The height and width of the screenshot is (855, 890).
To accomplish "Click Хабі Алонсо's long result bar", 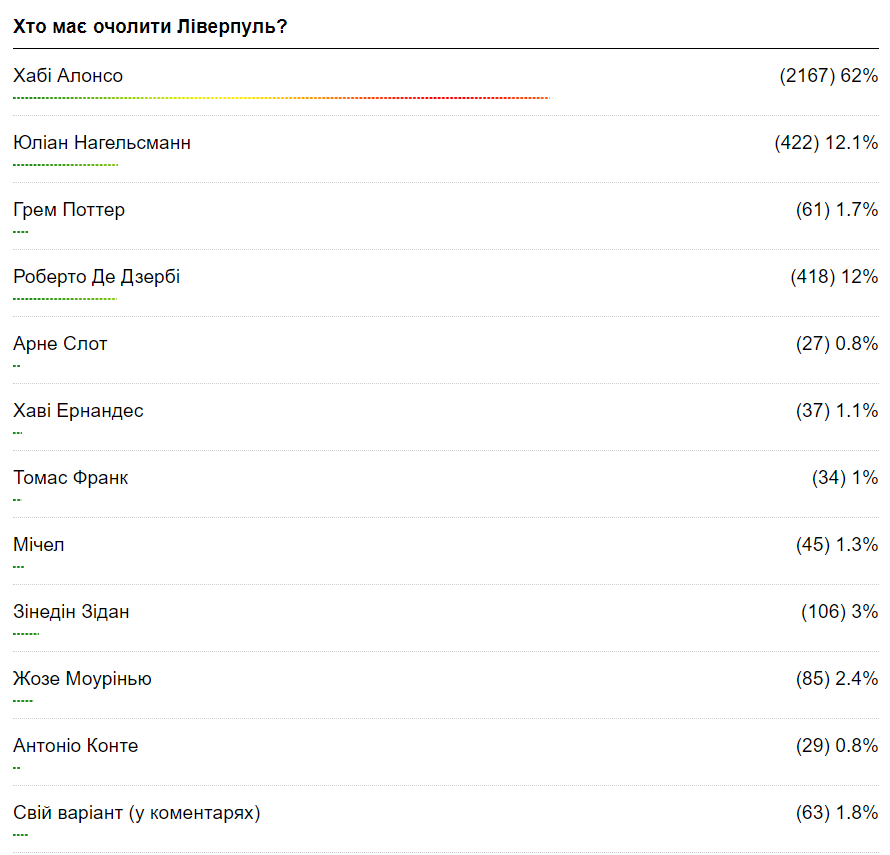I will (281, 98).
